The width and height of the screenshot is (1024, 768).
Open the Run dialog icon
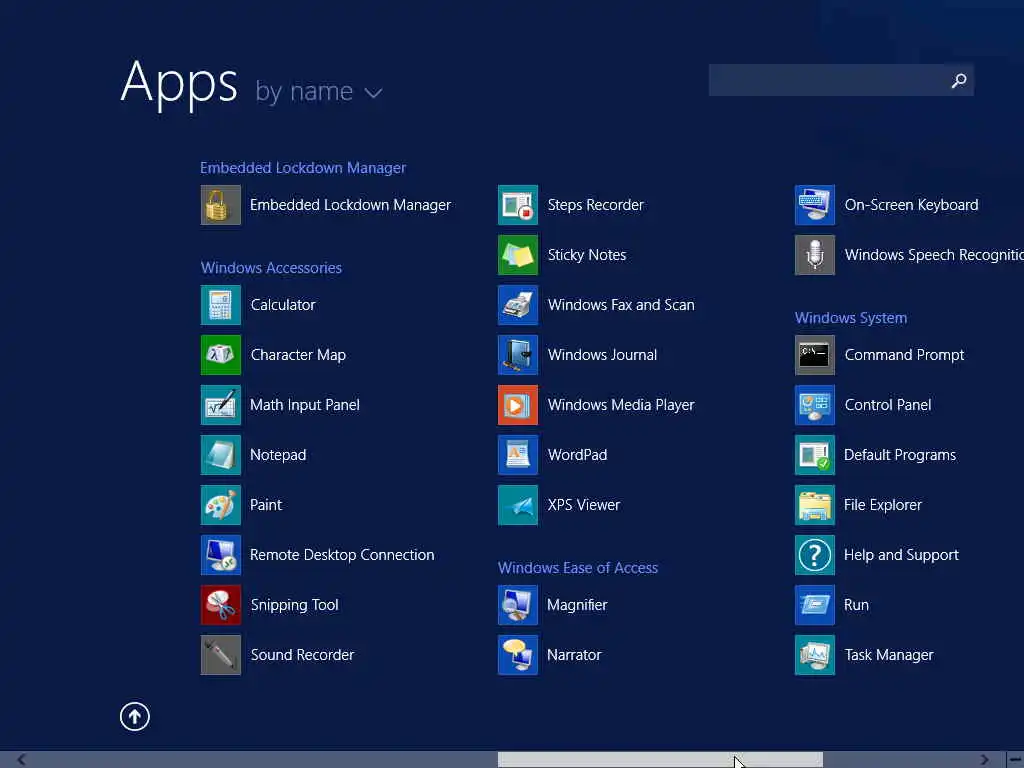[x=815, y=605]
